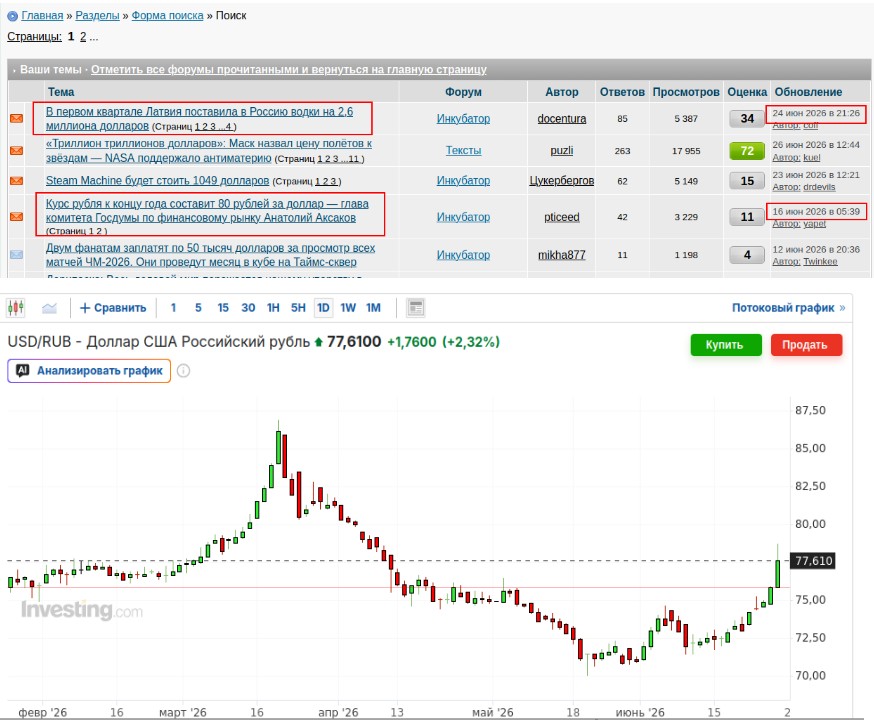Image resolution: width=874 pixels, height=720 pixels.
Task: Jump to page 4 of Латвия topic
Action: point(229,127)
